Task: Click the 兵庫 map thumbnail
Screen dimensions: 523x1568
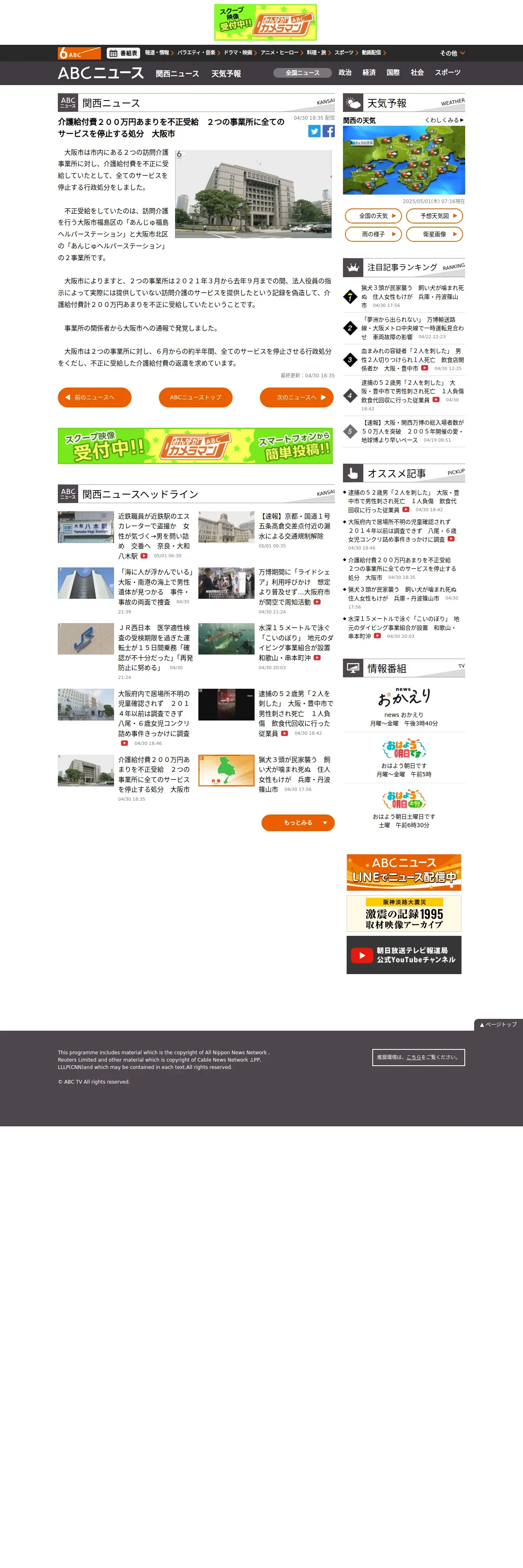Action: 226,771
